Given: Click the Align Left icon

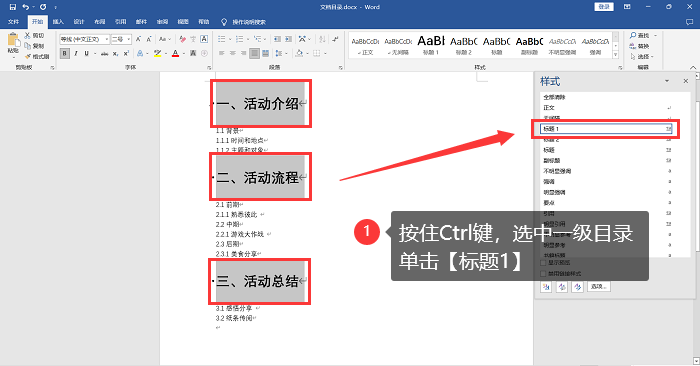Looking at the screenshot, I should click(x=221, y=54).
